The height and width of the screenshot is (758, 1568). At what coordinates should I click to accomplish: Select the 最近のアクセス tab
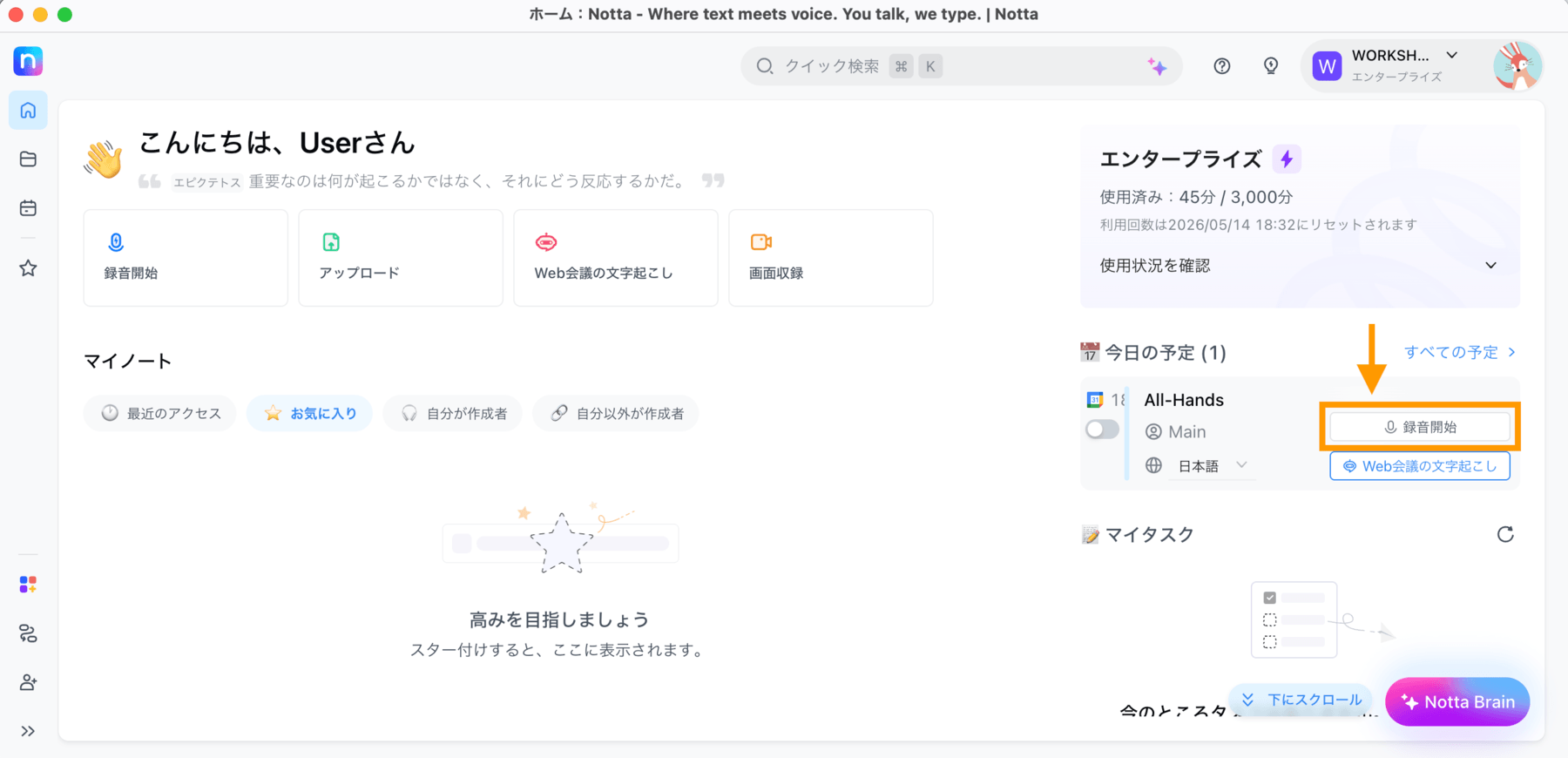160,413
